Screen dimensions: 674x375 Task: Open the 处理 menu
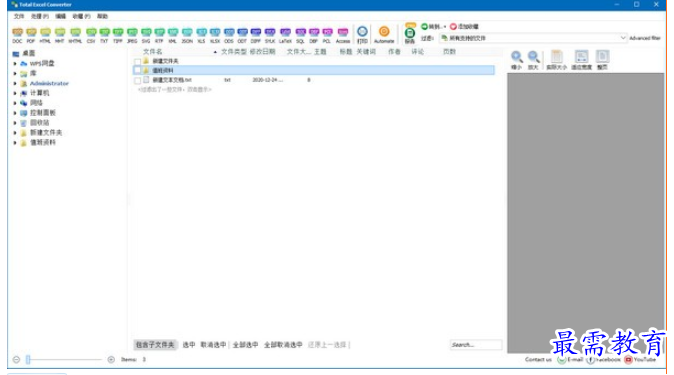40,16
